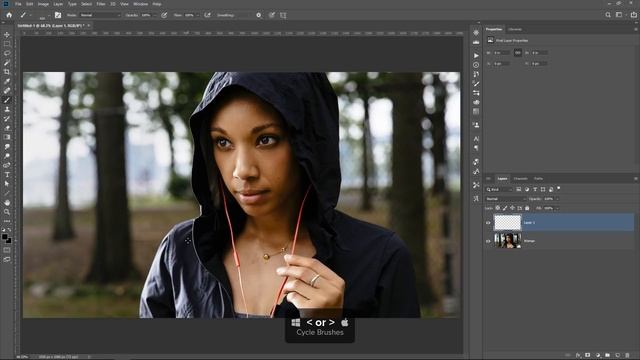
Task: Toggle lock position icon
Action: pos(512,208)
